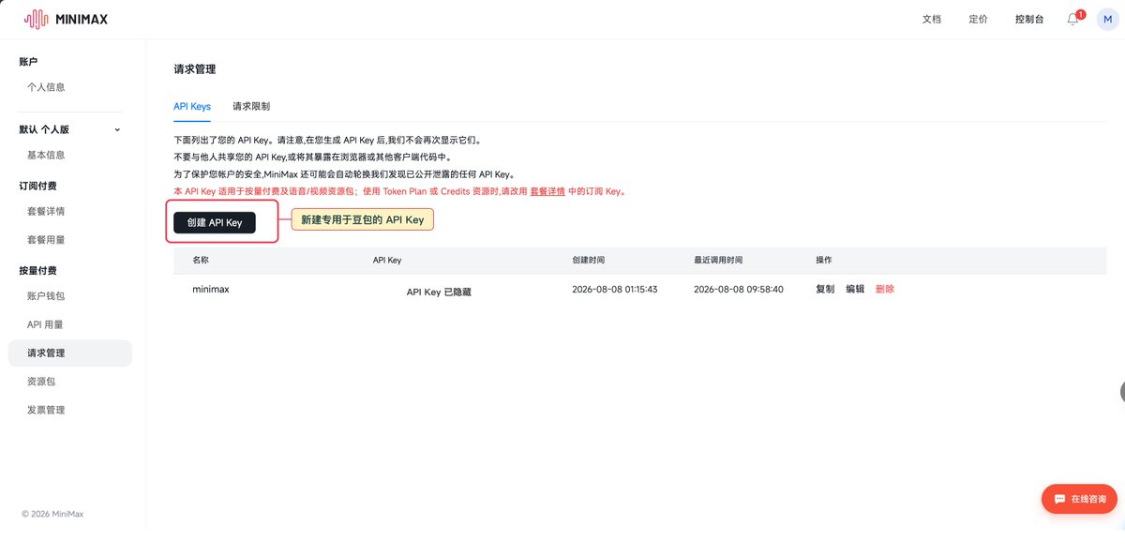Click creation time 2026-08-08 01:15:43
Screen dimensions: 1125x548
[615, 289]
